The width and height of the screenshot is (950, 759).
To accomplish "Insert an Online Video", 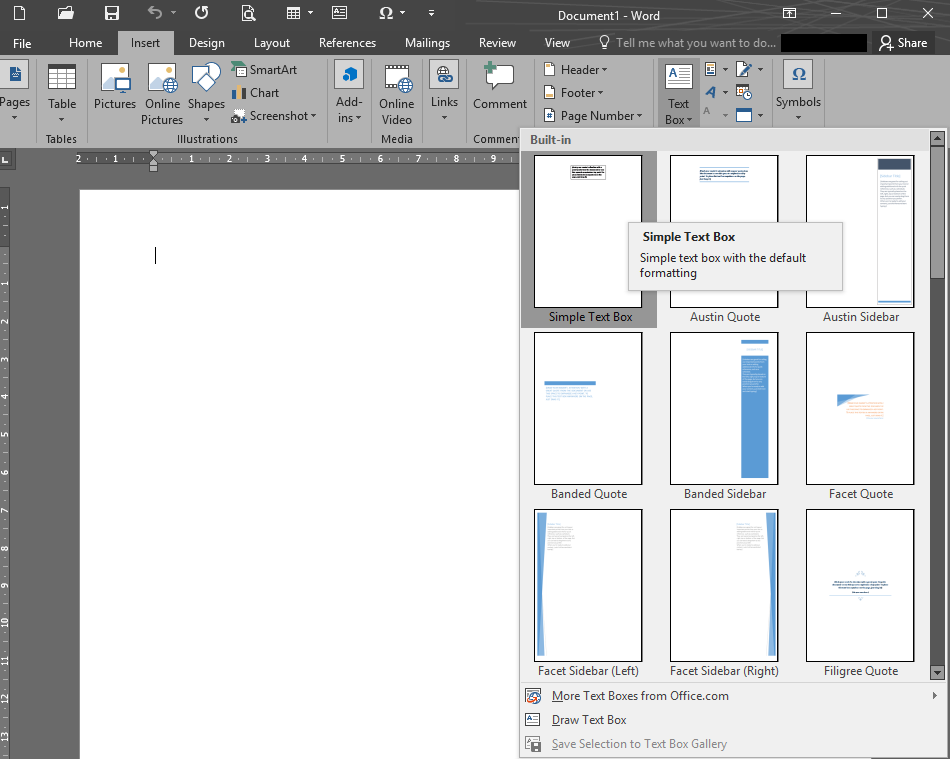I will coord(396,94).
